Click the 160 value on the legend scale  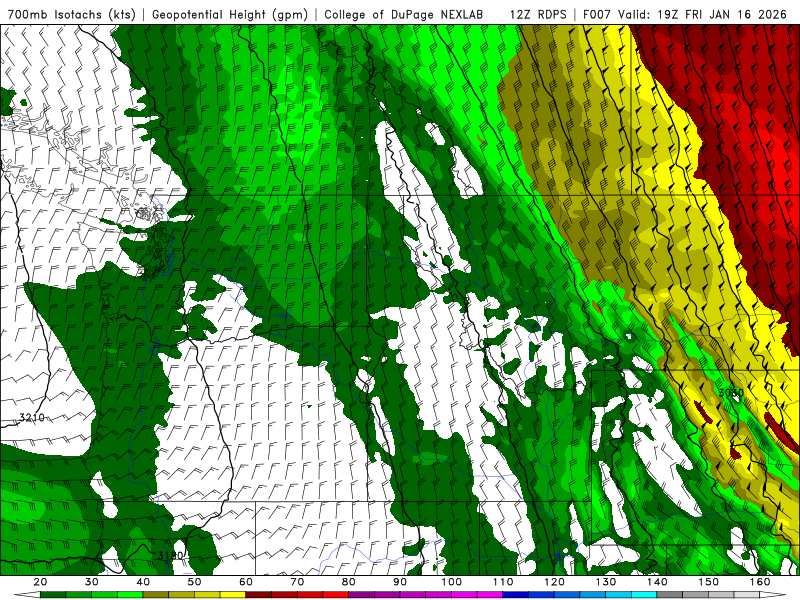pyautogui.click(x=760, y=582)
